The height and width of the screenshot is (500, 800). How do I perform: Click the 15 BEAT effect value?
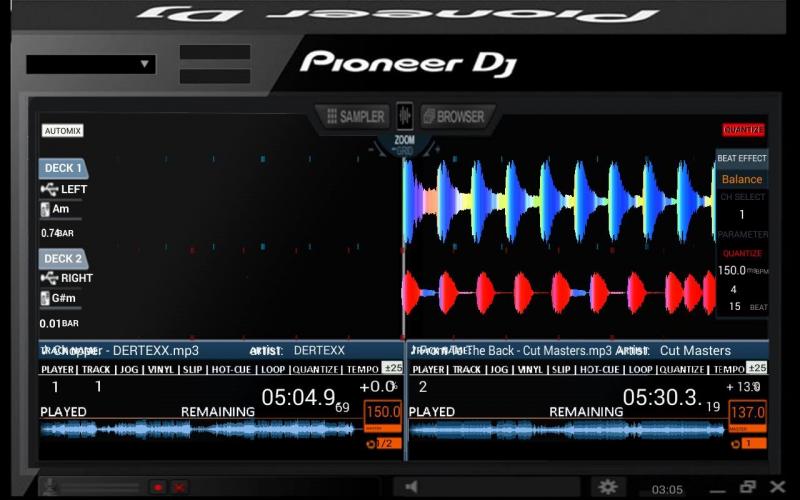pos(735,307)
